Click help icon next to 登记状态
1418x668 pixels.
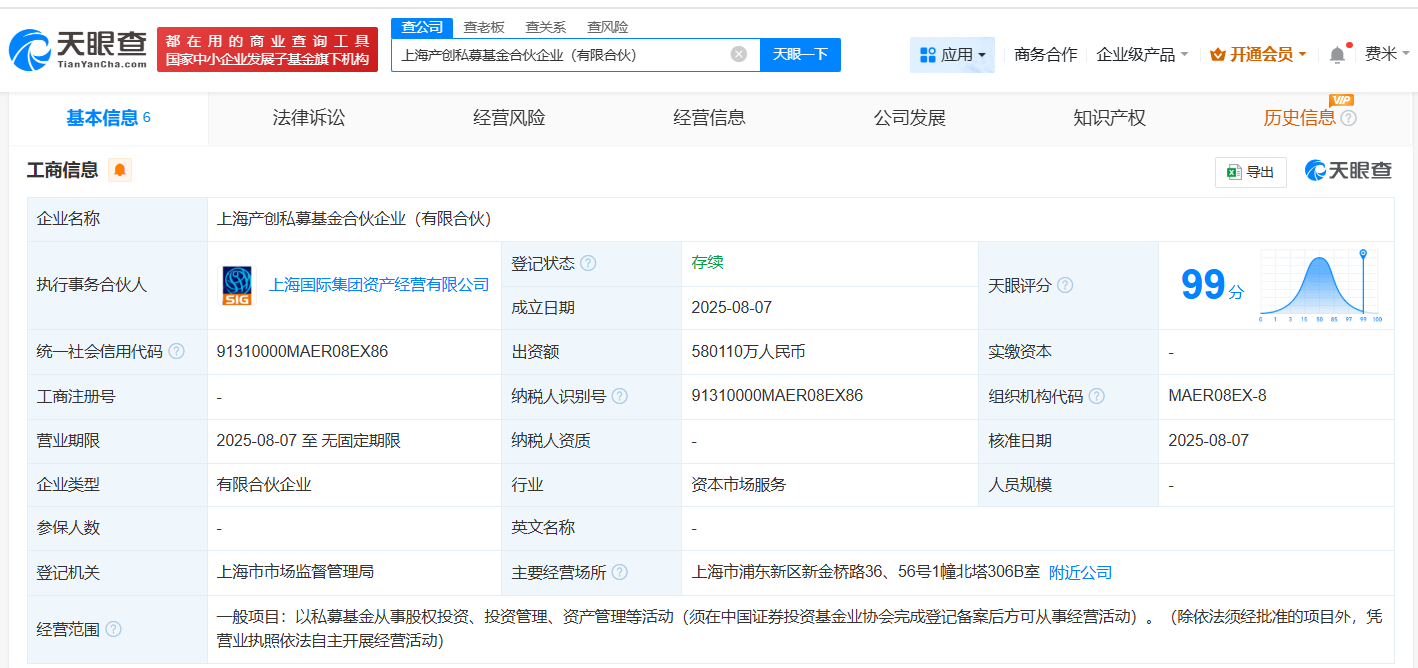coord(588,264)
